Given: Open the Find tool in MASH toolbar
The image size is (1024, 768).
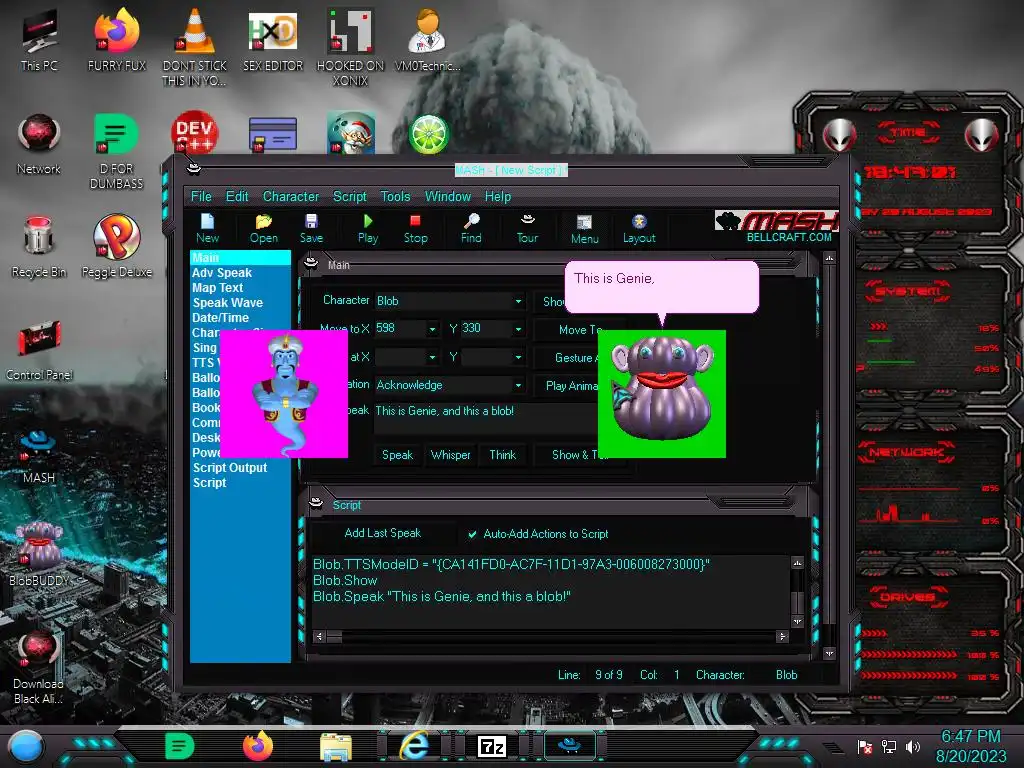Looking at the screenshot, I should 471,229.
